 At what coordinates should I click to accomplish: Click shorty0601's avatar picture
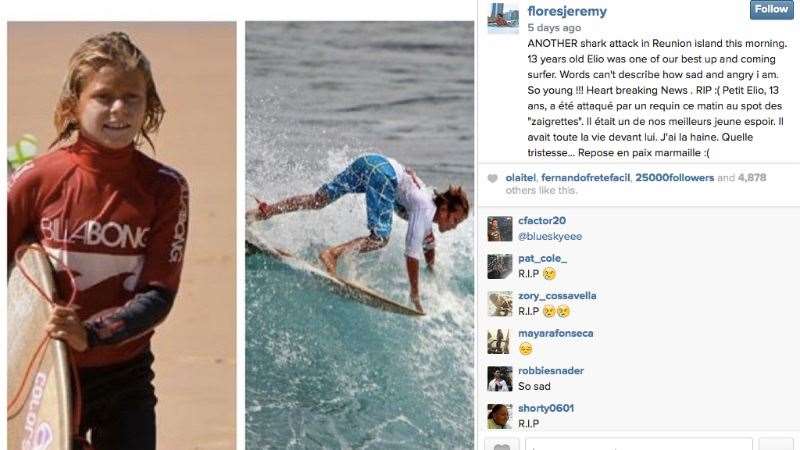tap(499, 416)
